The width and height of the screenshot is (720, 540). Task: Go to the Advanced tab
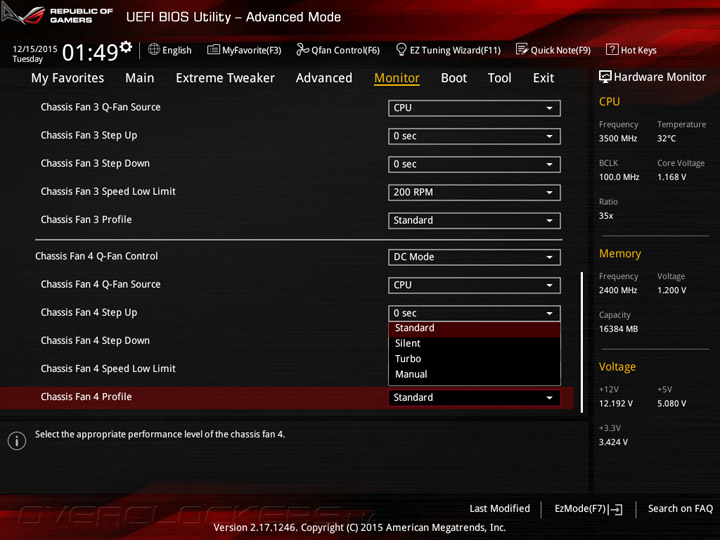324,78
